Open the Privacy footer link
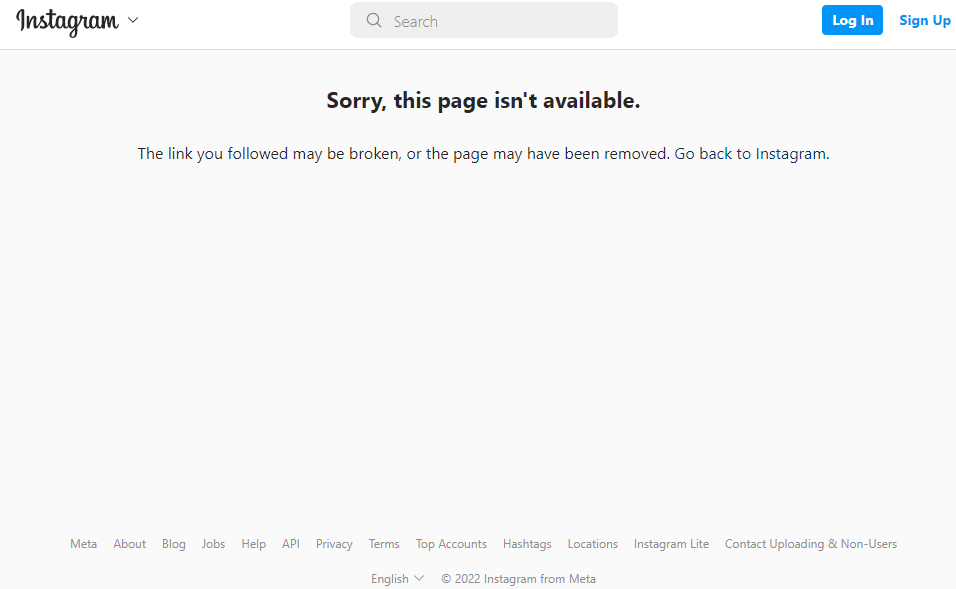The image size is (956, 589). [334, 544]
